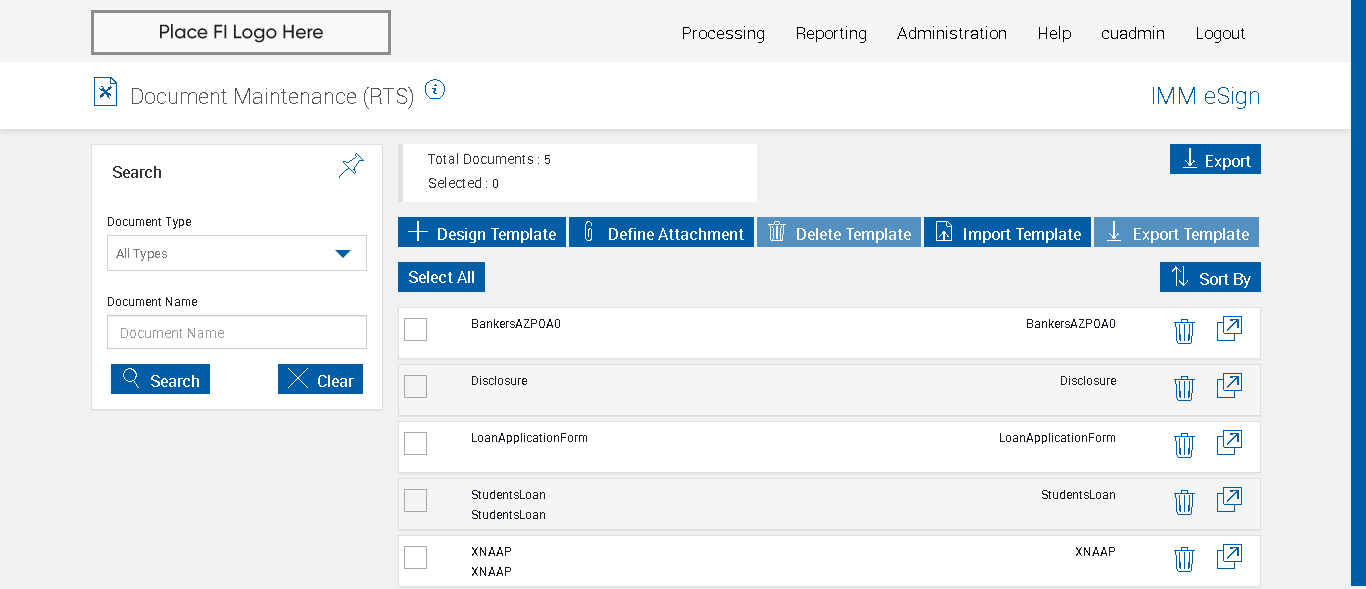Expand the Document Type dropdown
Screen dimensions: 1366x589
[237, 254]
